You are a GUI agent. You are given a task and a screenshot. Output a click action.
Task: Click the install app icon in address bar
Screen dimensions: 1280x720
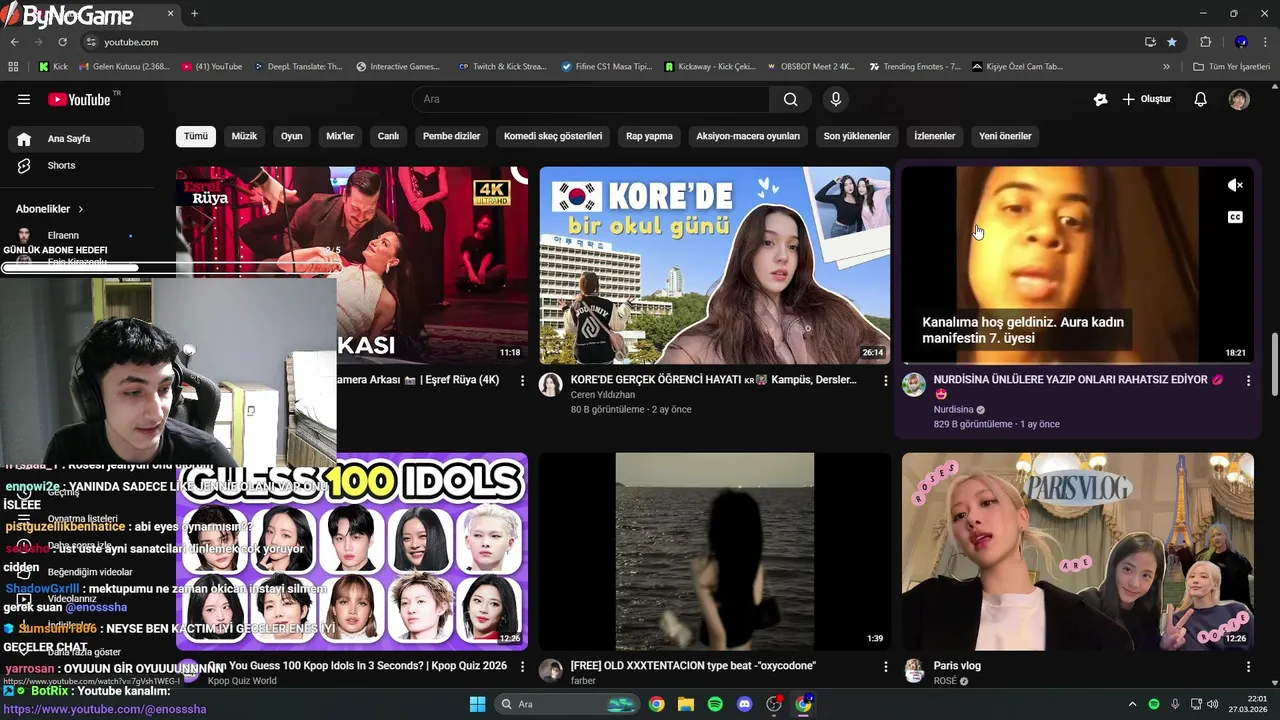click(x=1150, y=42)
